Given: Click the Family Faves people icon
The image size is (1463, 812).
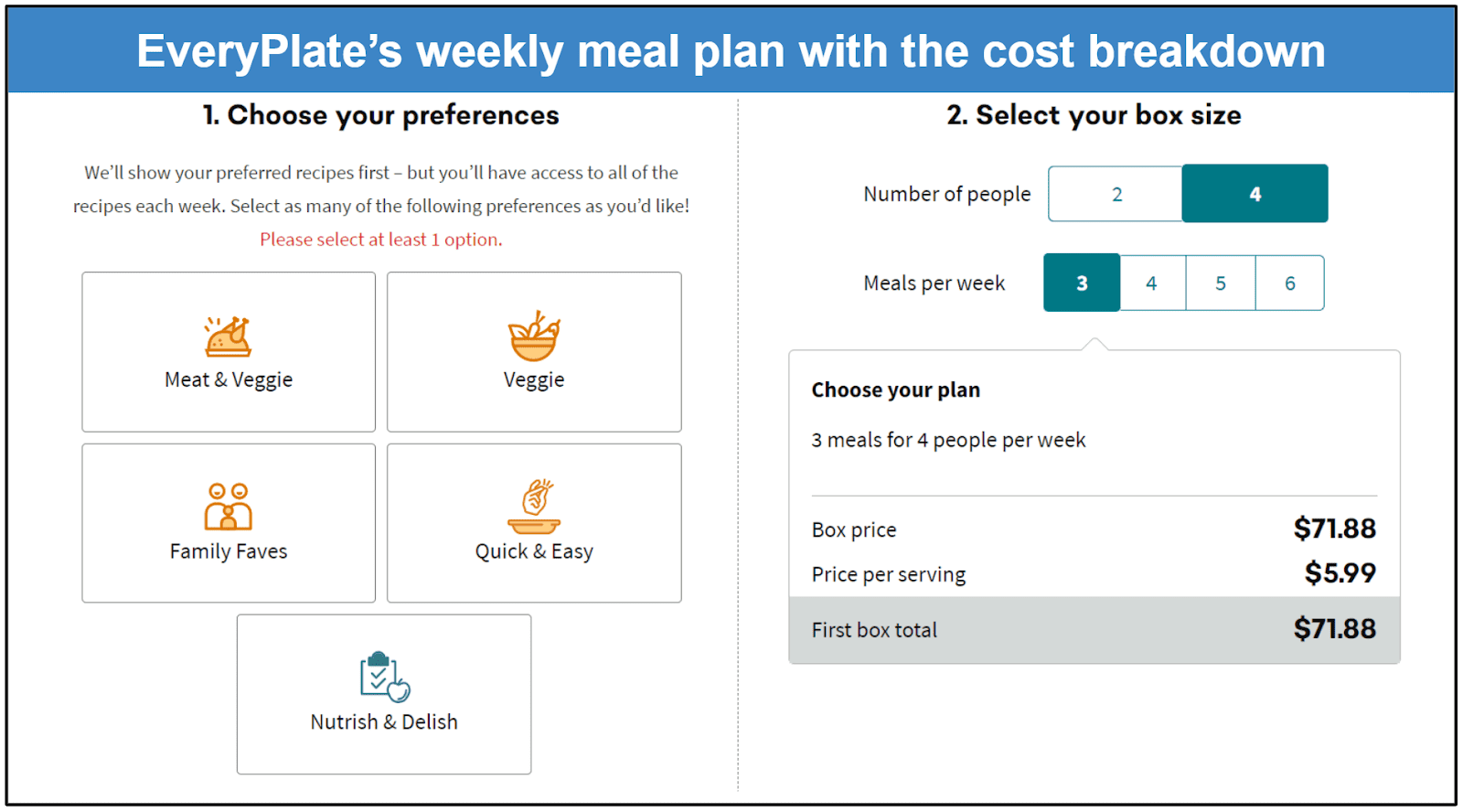Looking at the screenshot, I should (x=228, y=507).
